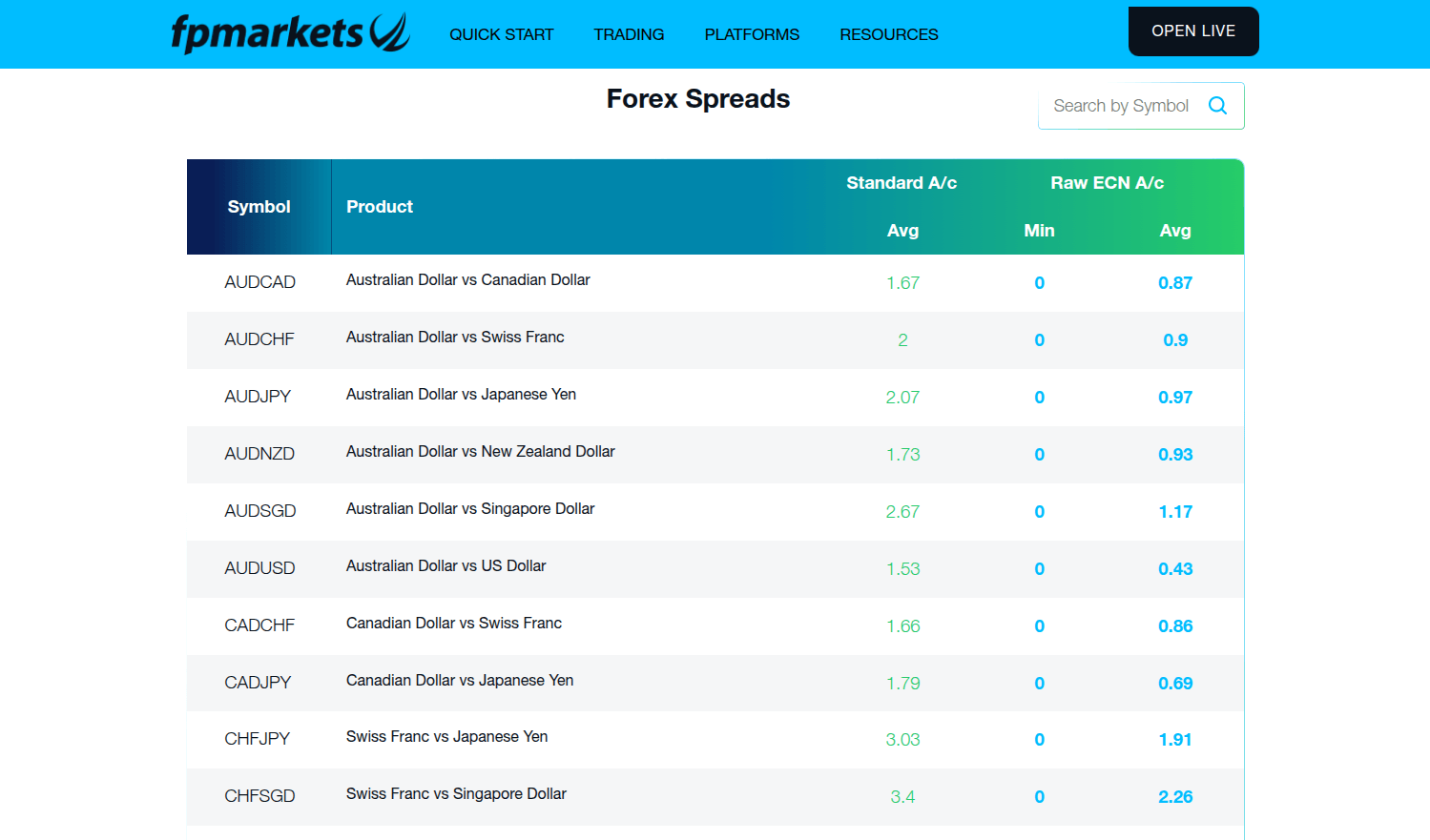This screenshot has height=840, width=1430.
Task: Click Australian Dollar vs US Dollar
Action: pyautogui.click(x=446, y=565)
